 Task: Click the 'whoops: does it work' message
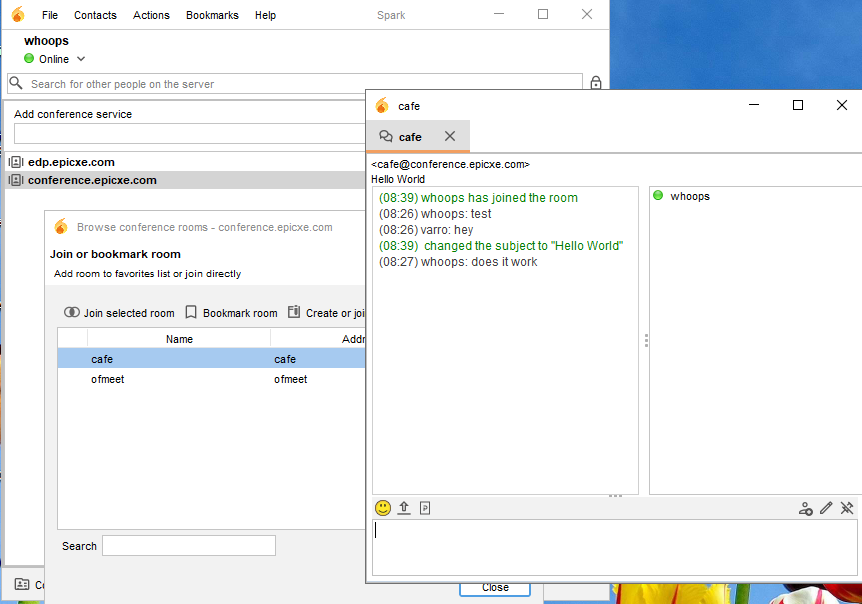[458, 262]
